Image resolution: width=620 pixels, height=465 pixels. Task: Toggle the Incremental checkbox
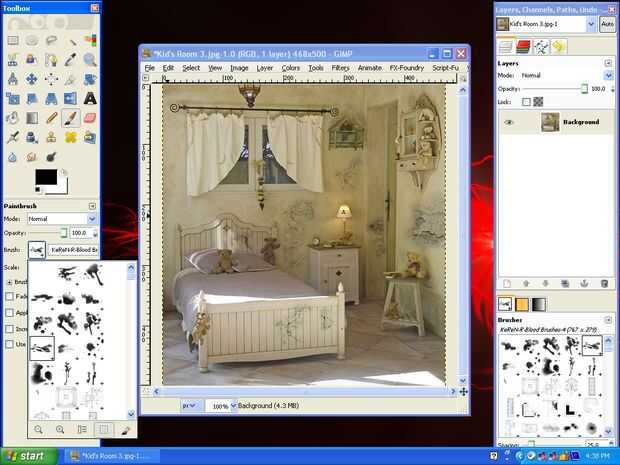tap(9, 329)
